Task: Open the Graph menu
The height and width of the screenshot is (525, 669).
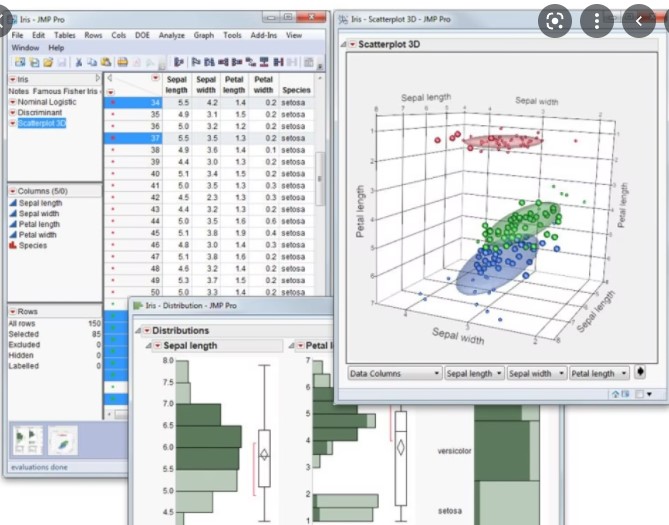Action: pos(204,35)
